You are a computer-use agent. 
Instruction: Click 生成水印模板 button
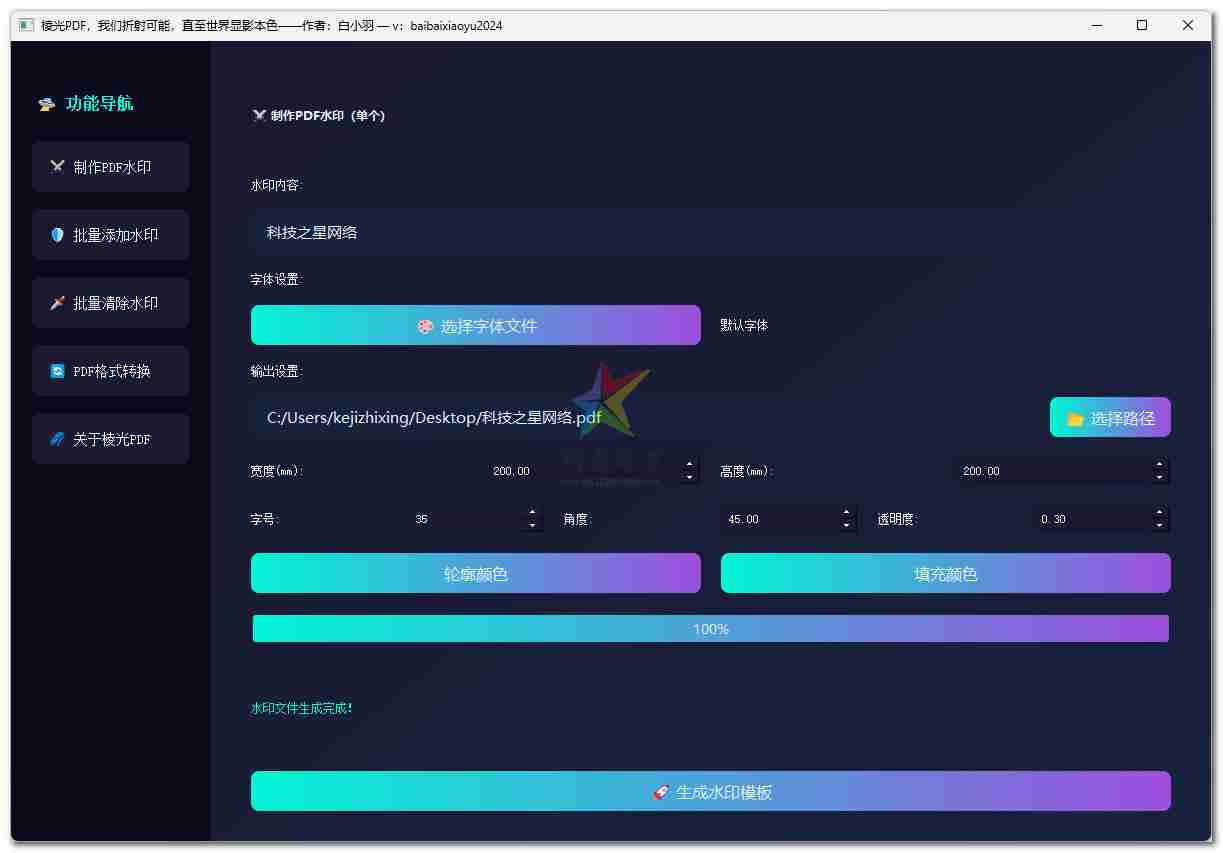(710, 792)
